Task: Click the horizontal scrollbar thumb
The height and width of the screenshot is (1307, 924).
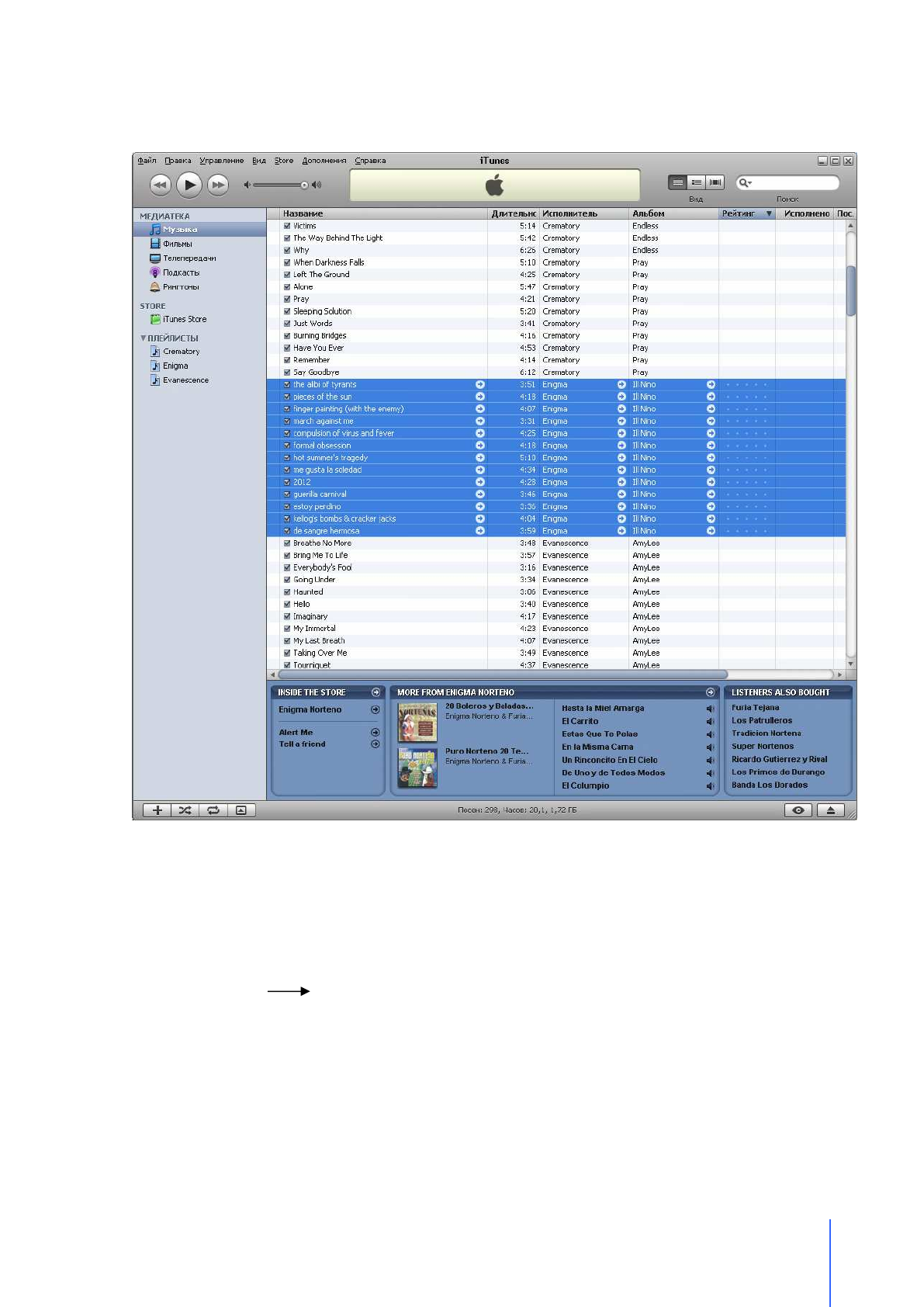Action: point(503,674)
